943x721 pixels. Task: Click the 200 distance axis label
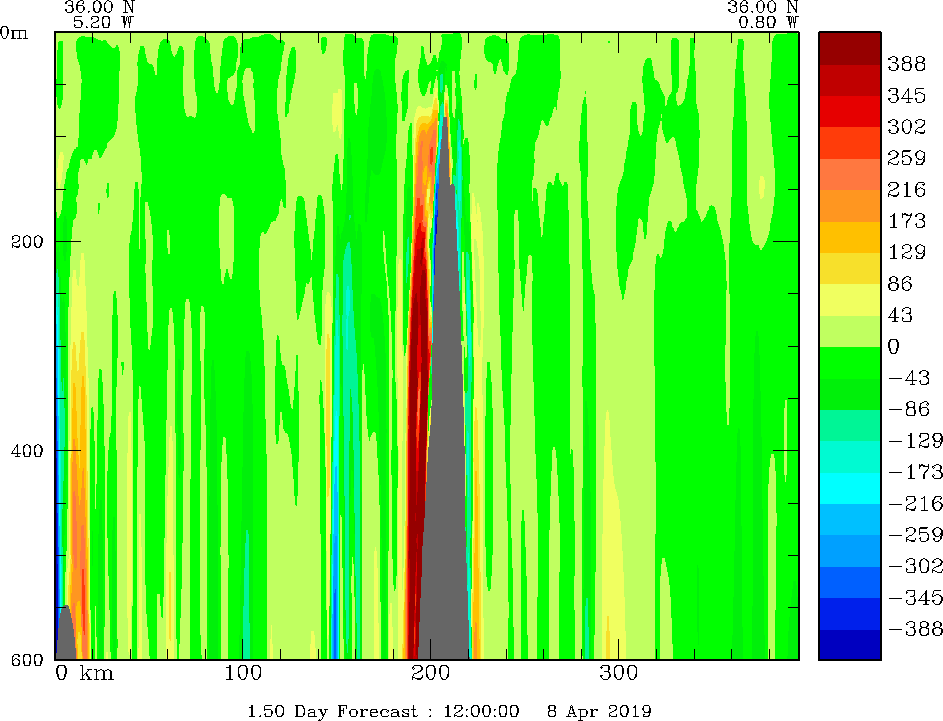tap(431, 672)
